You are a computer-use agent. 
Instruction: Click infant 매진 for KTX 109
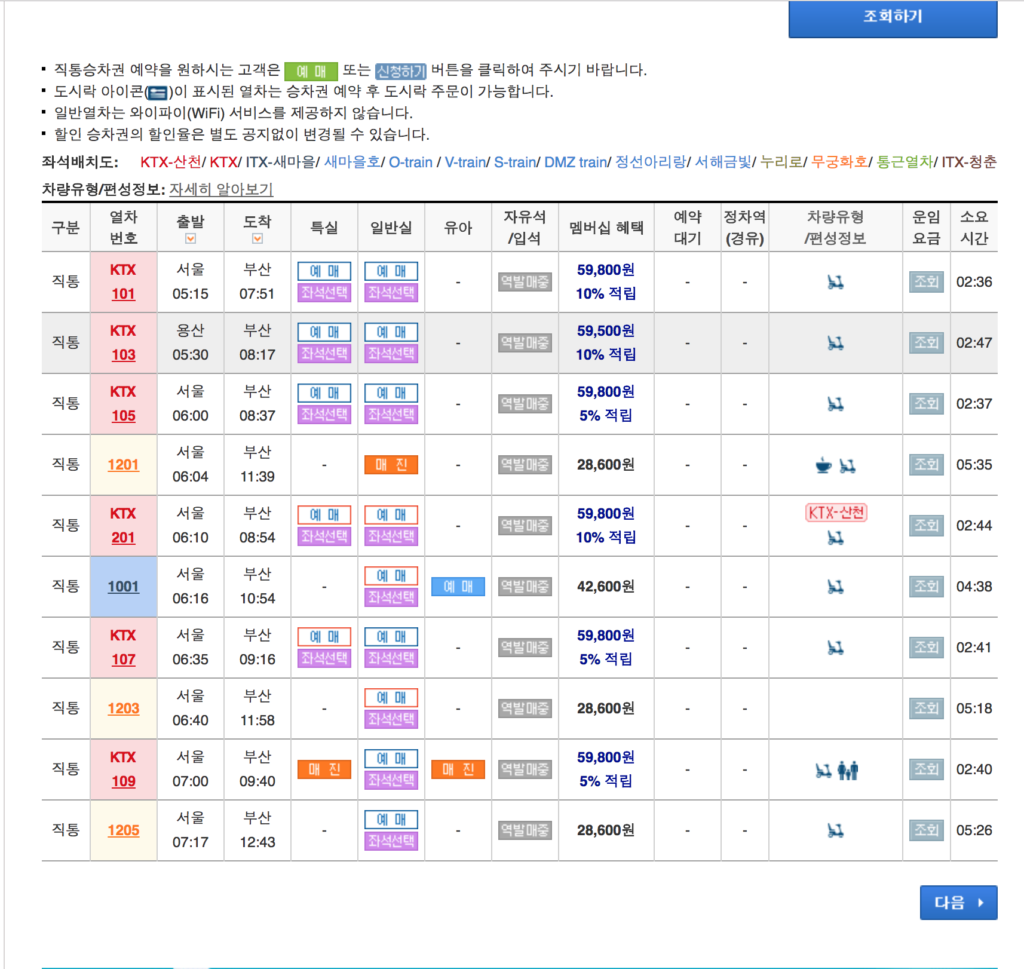pos(458,769)
